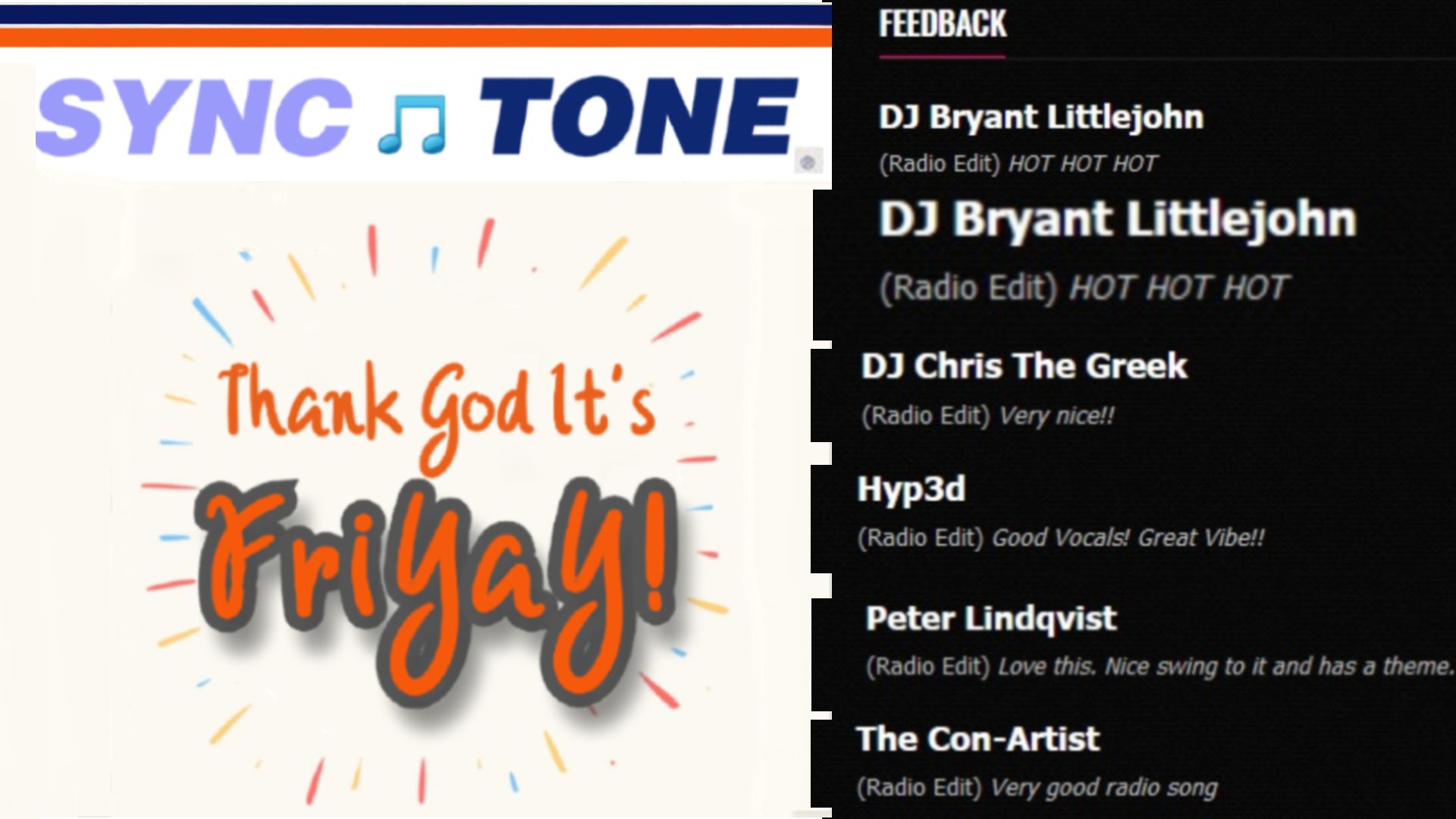Click the SYNC logo text
The image size is (1456, 819).
(195, 118)
